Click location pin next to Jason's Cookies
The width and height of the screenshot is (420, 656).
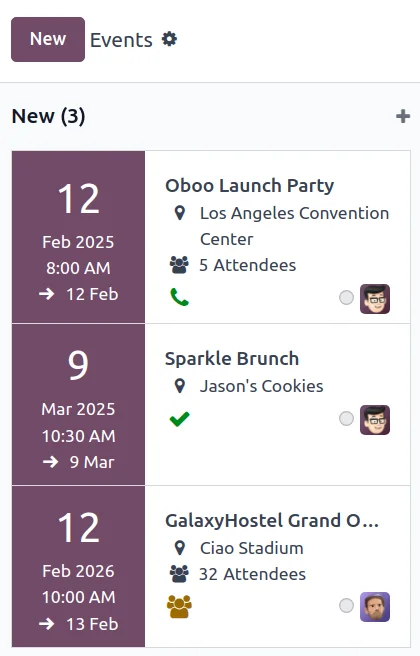point(179,386)
